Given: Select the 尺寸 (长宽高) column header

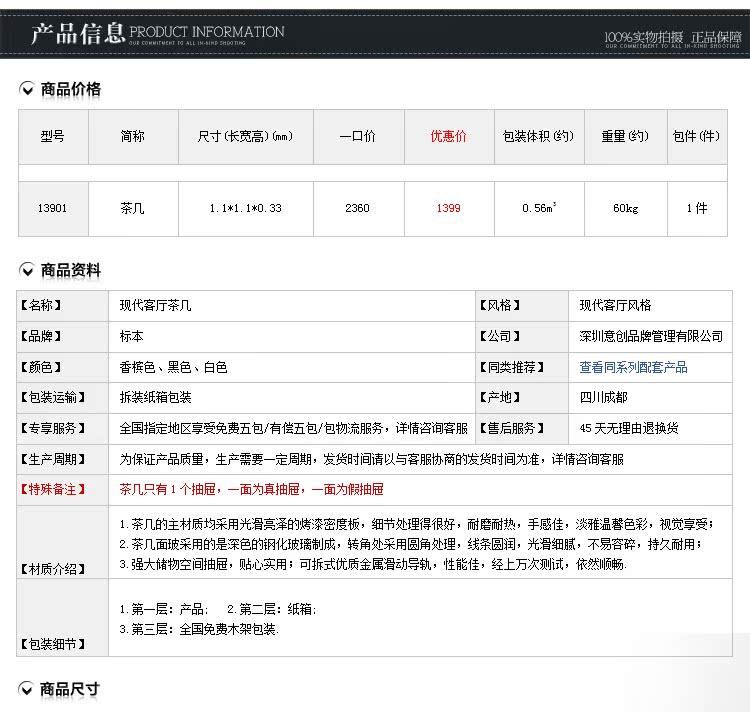Looking at the screenshot, I should tap(245, 136).
